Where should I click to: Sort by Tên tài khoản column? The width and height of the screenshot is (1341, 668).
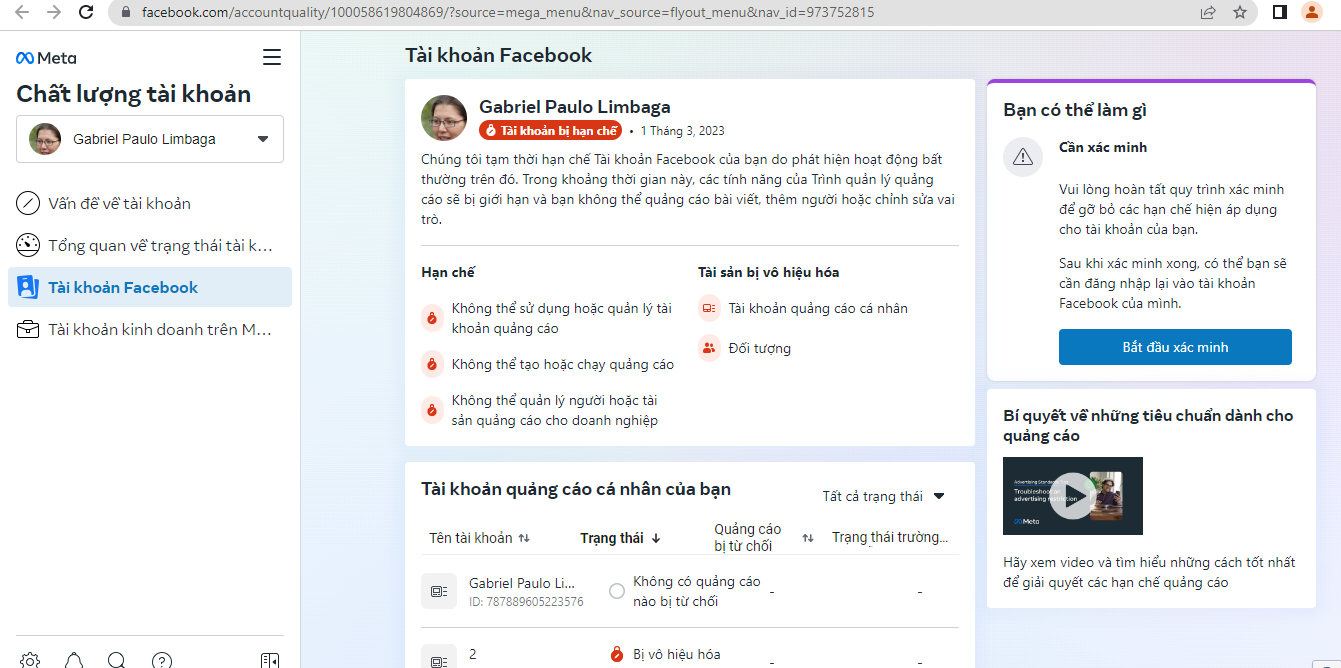[x=479, y=538]
